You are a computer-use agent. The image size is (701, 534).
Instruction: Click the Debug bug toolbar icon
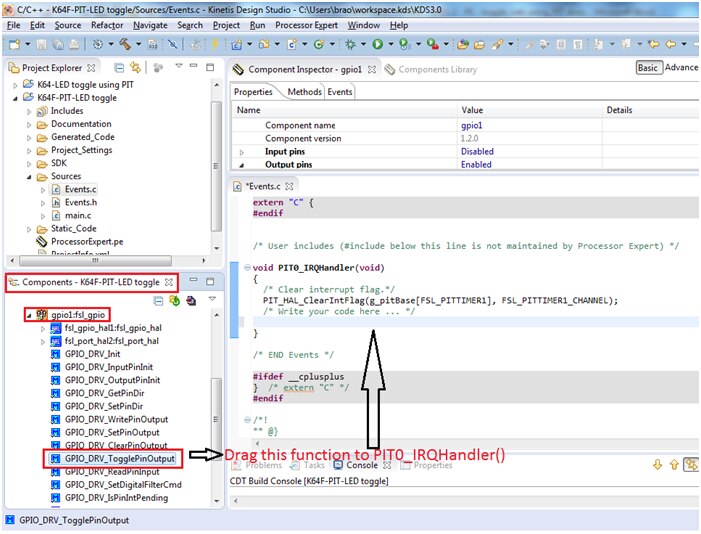[350, 44]
